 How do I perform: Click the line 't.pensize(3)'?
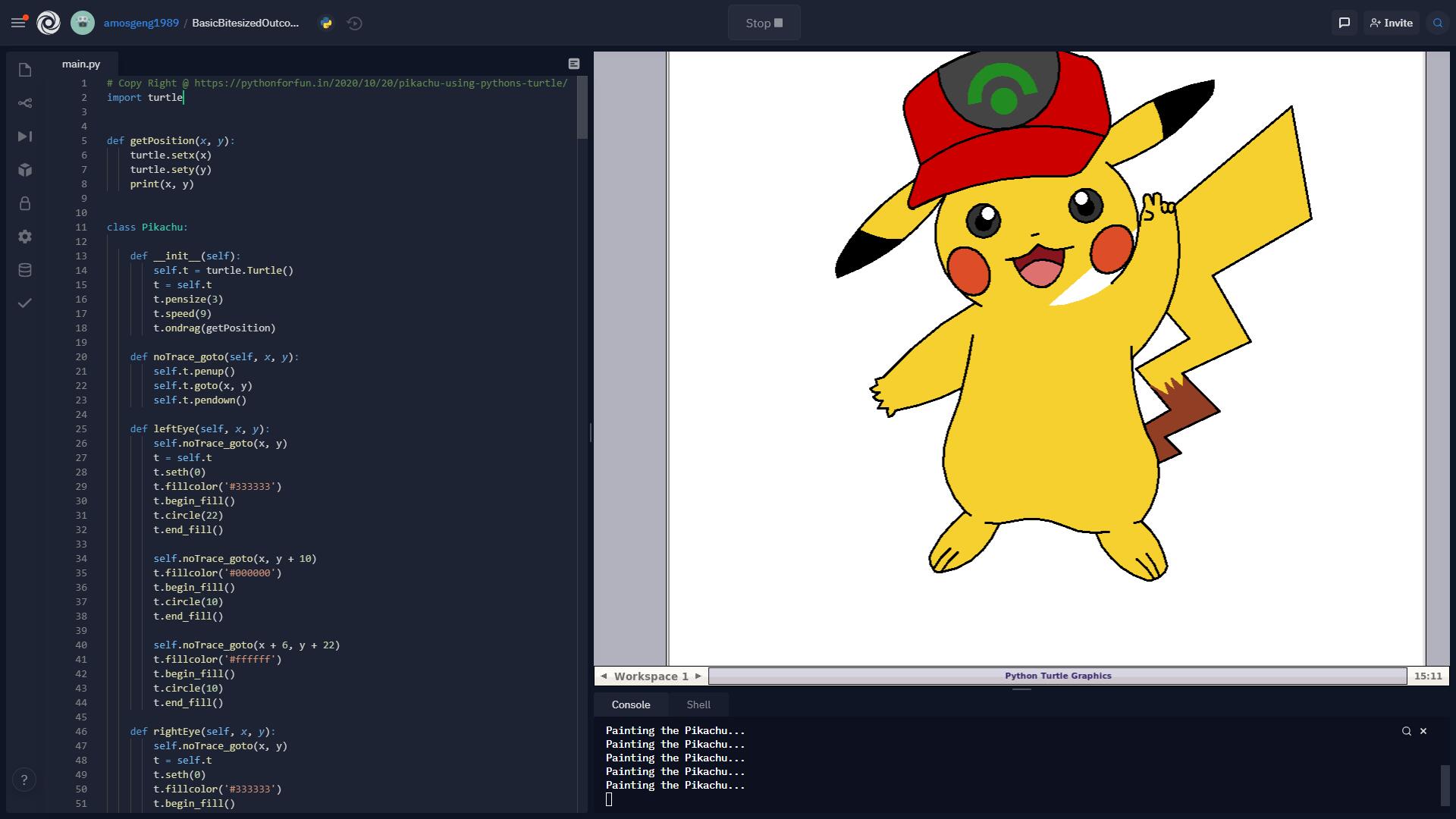[188, 300]
